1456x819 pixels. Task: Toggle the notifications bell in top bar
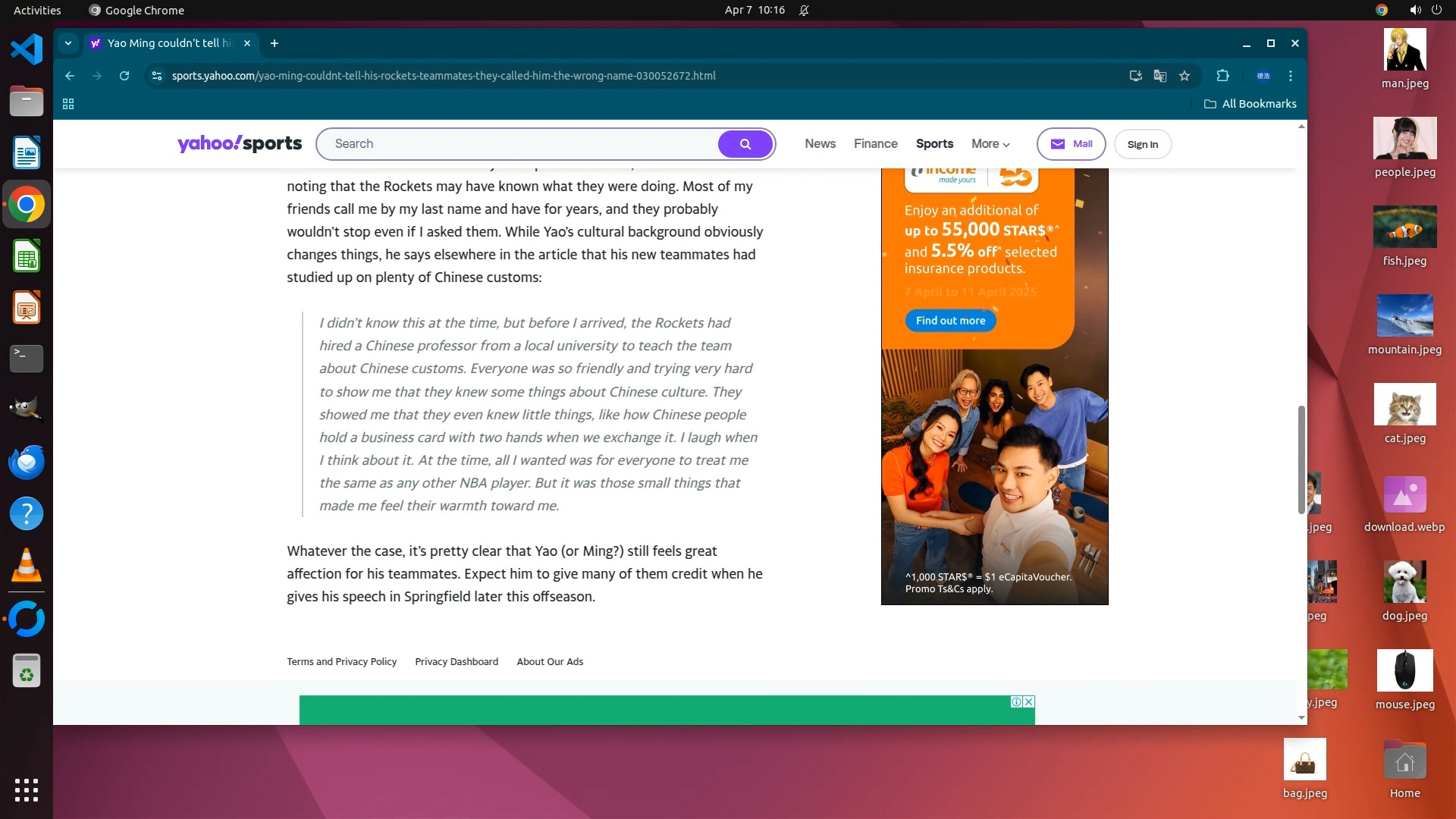pyautogui.click(x=804, y=11)
